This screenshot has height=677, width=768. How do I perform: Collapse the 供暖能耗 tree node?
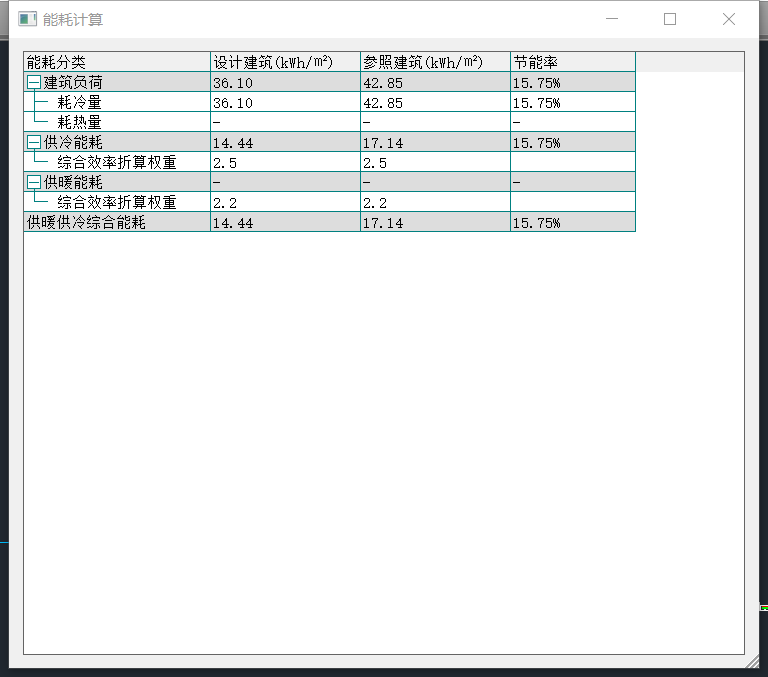point(34,183)
